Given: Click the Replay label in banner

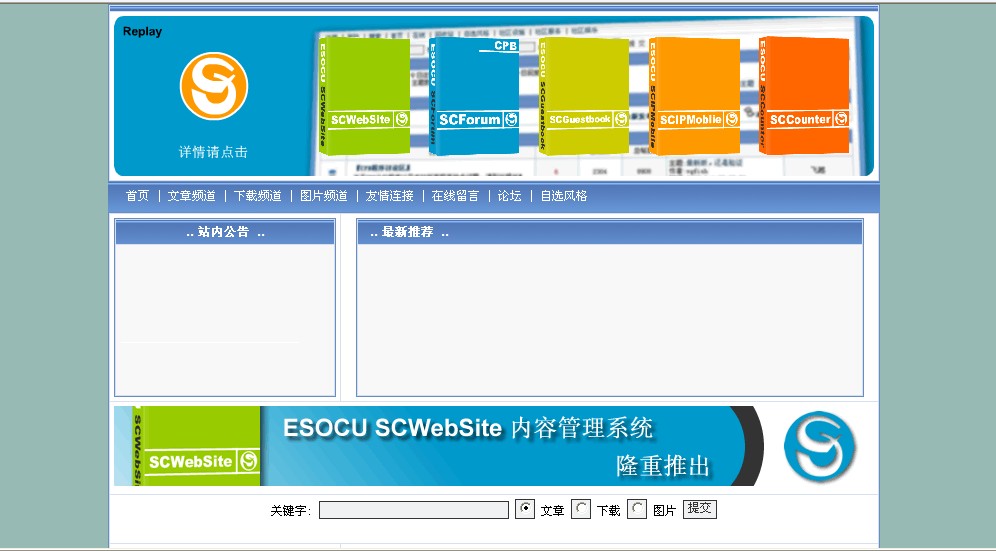Looking at the screenshot, I should pyautogui.click(x=142, y=32).
